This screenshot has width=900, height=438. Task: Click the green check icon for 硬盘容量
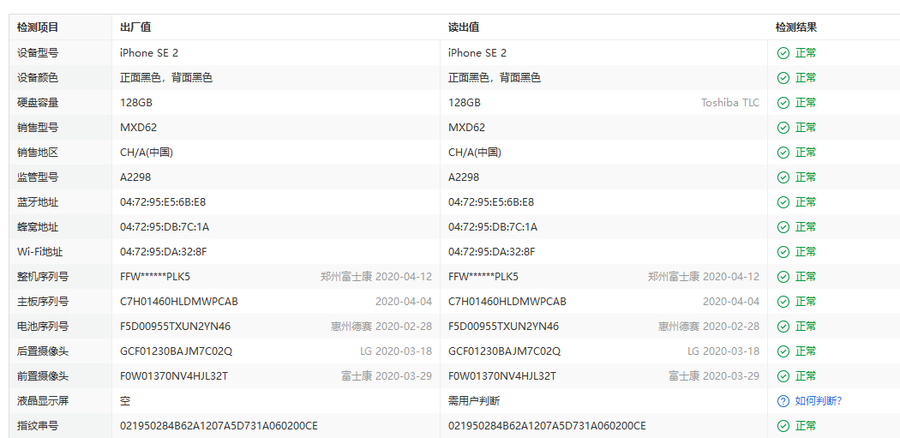tap(783, 103)
